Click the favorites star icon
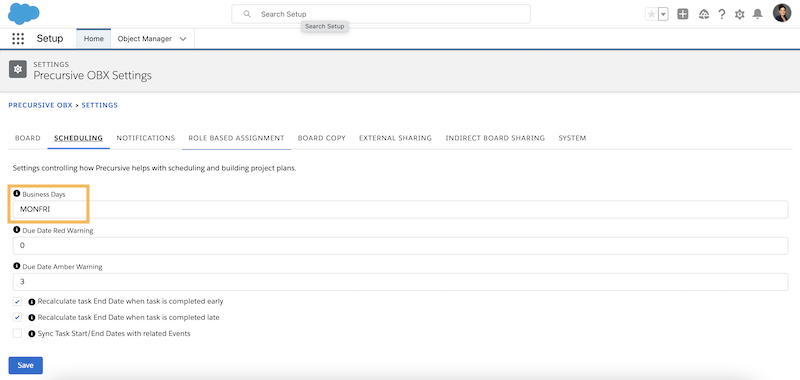Image resolution: width=800 pixels, height=380 pixels. point(651,14)
